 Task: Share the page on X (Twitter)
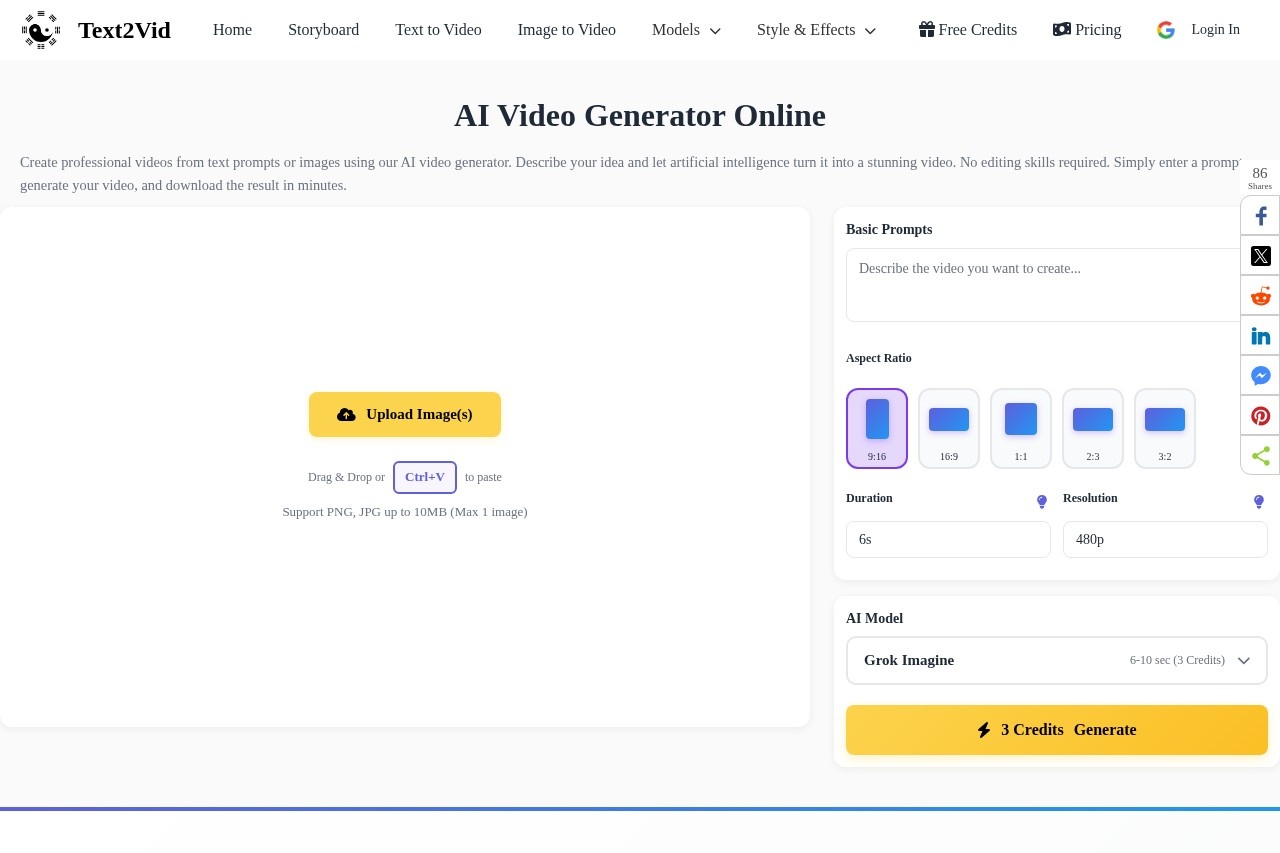tap(1261, 256)
